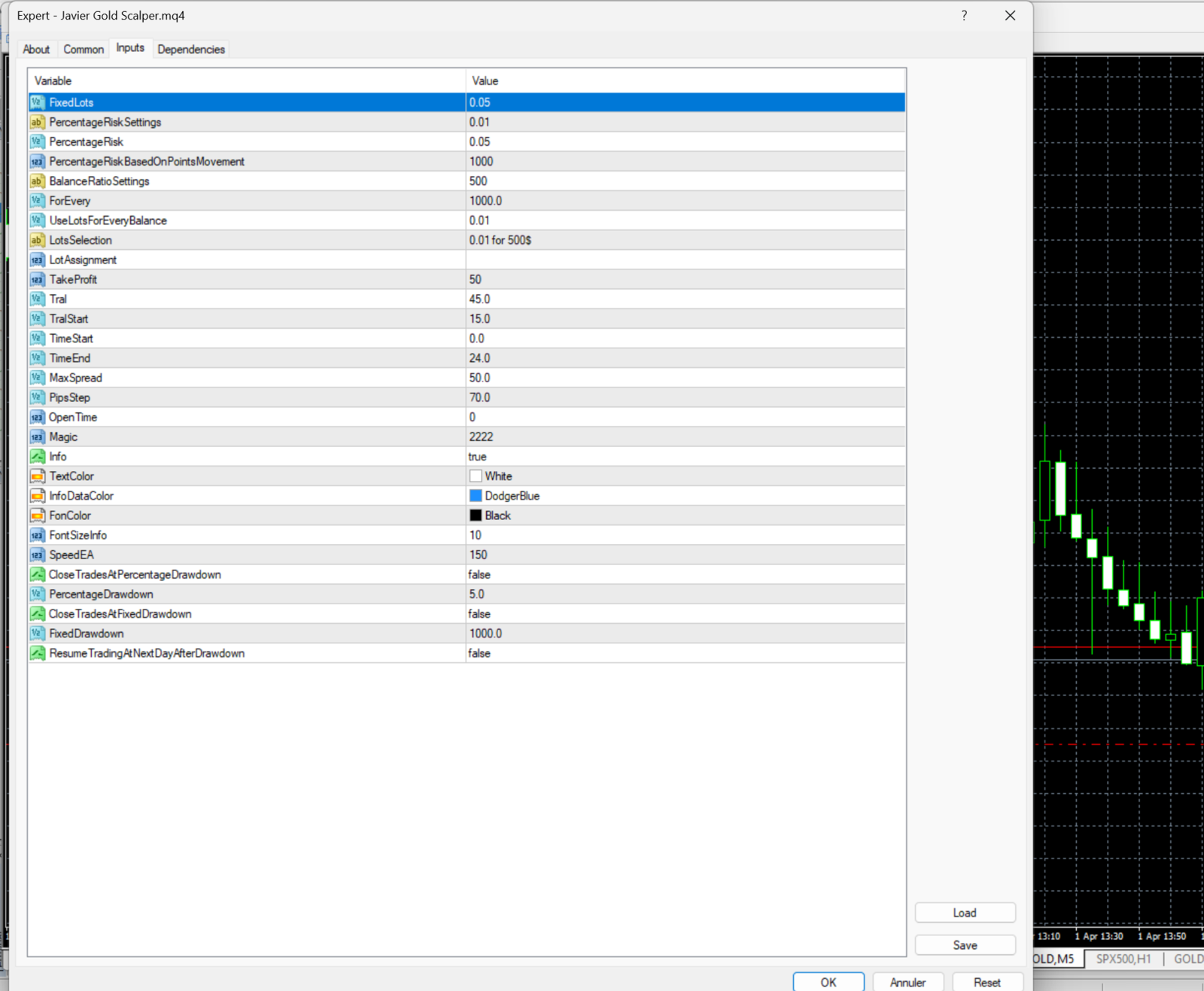
Task: Click the Annuler cancel button
Action: pyautogui.click(x=908, y=982)
